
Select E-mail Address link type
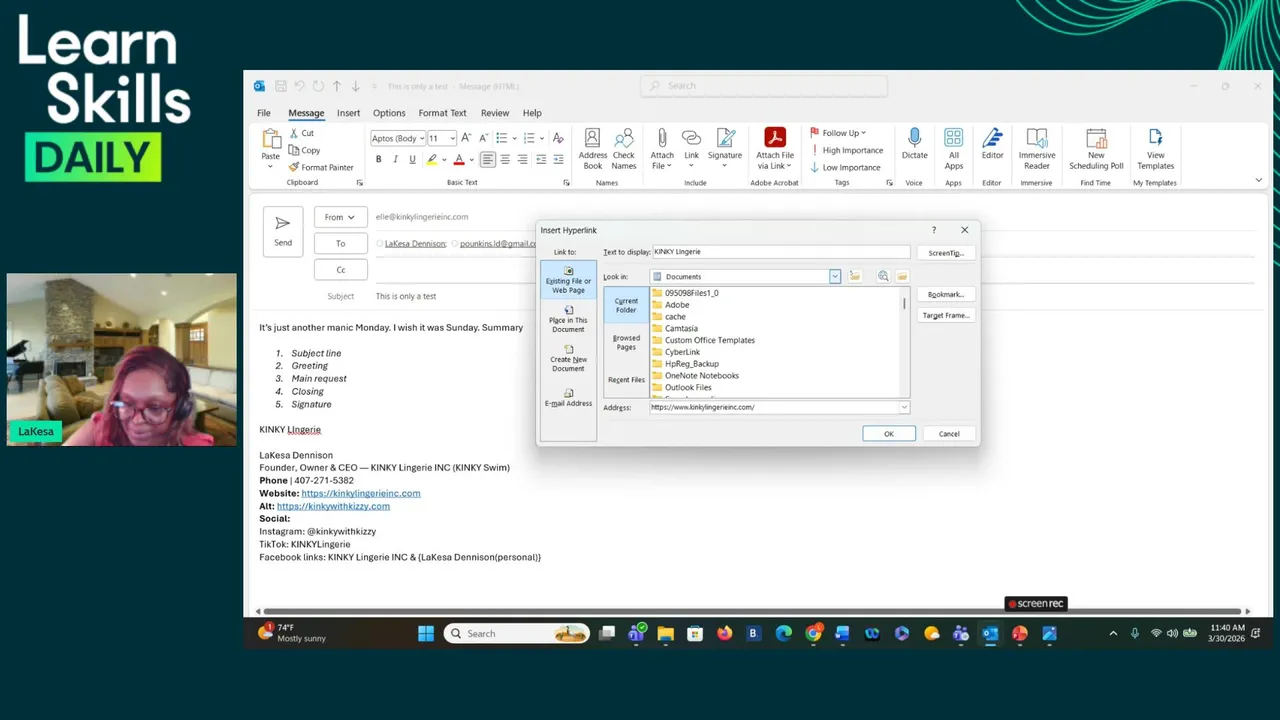click(568, 398)
